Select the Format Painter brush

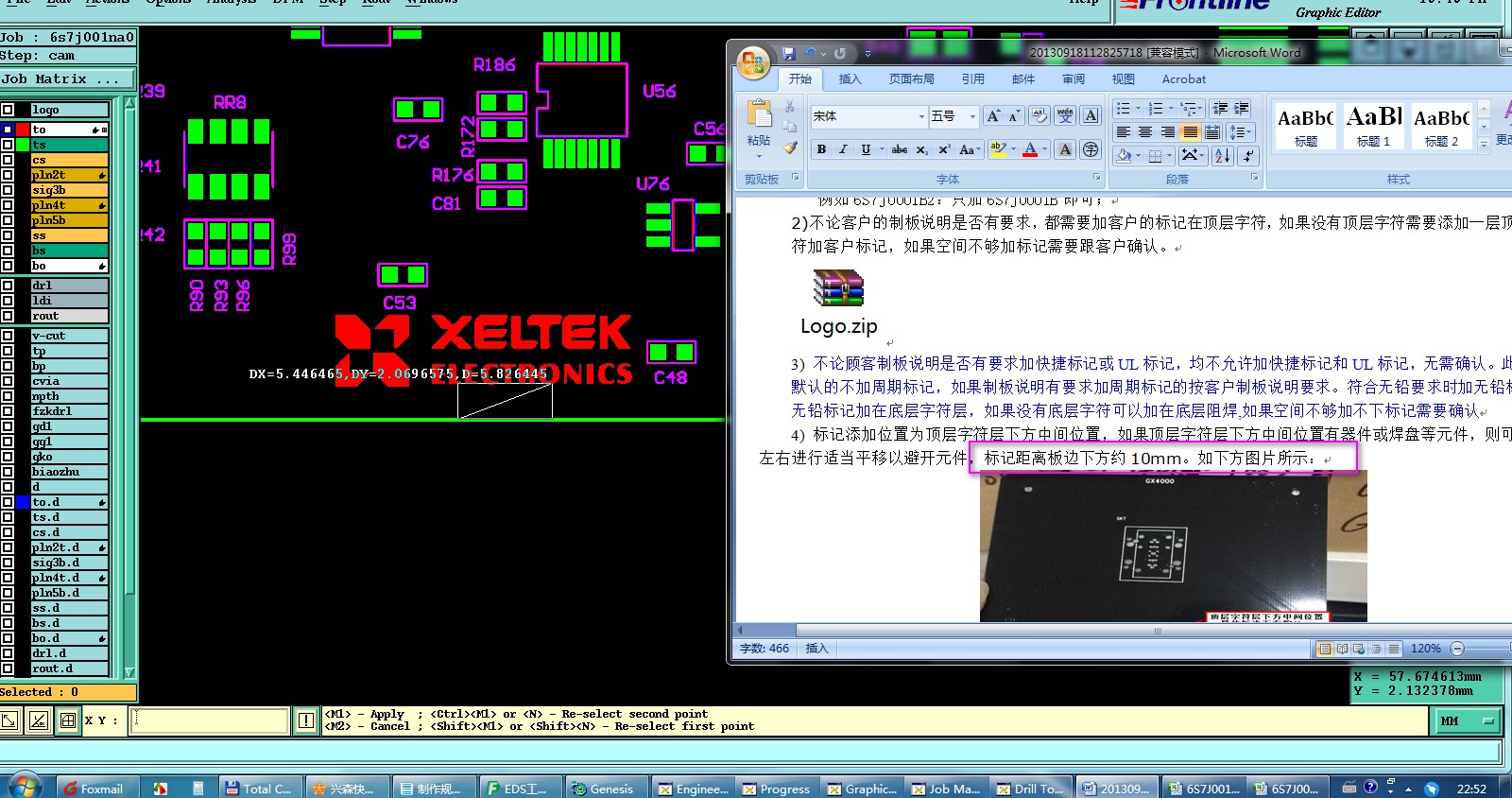tap(790, 147)
